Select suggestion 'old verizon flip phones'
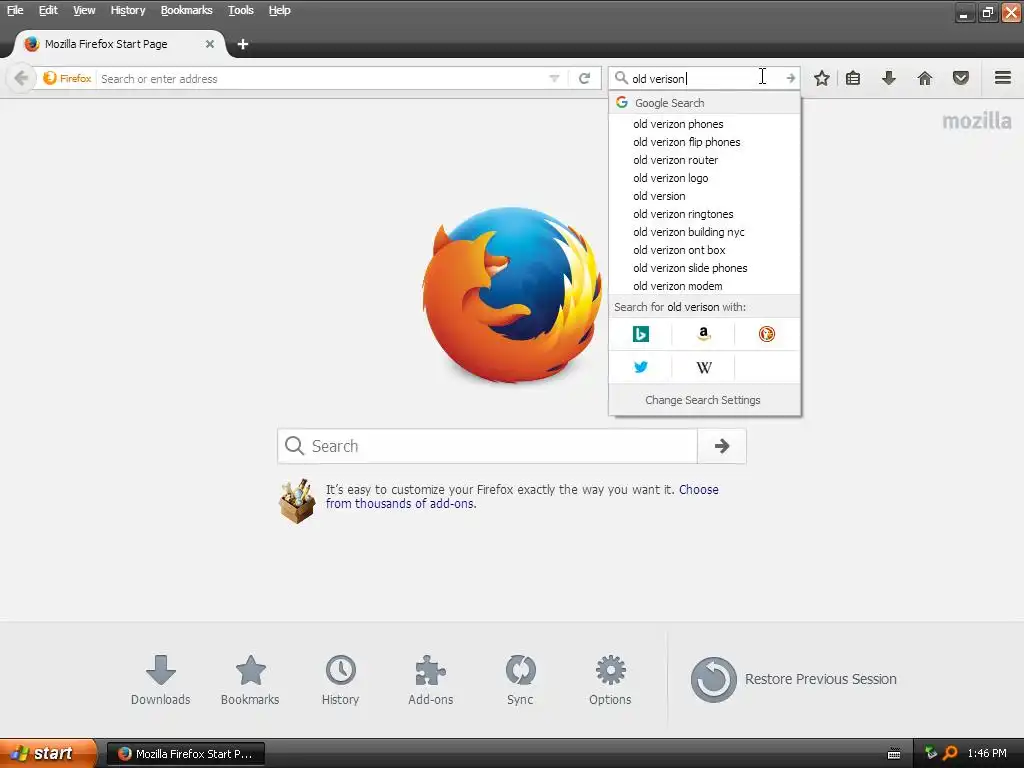The image size is (1024, 768). (704, 142)
